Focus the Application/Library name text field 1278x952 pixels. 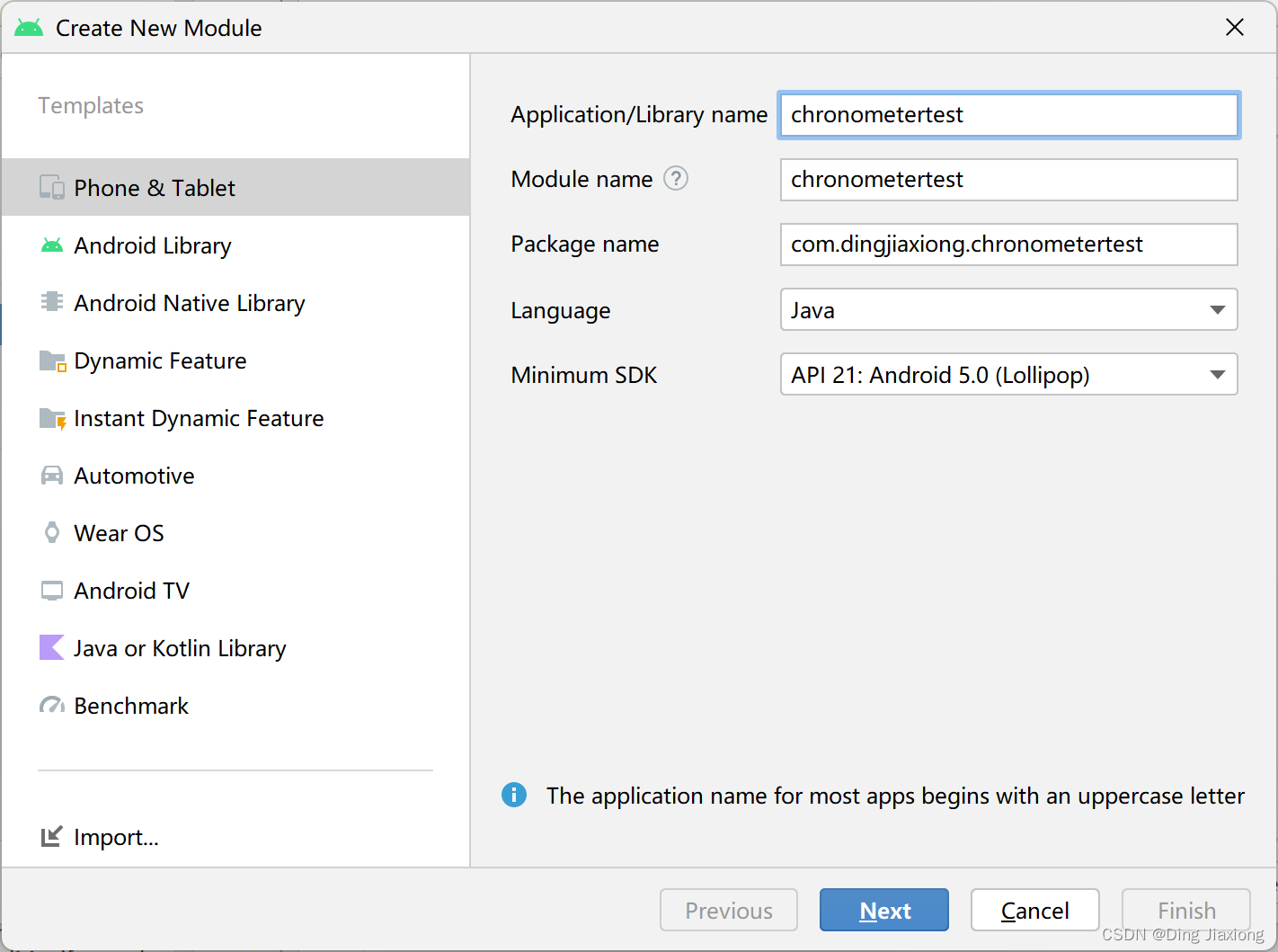[x=1008, y=115]
